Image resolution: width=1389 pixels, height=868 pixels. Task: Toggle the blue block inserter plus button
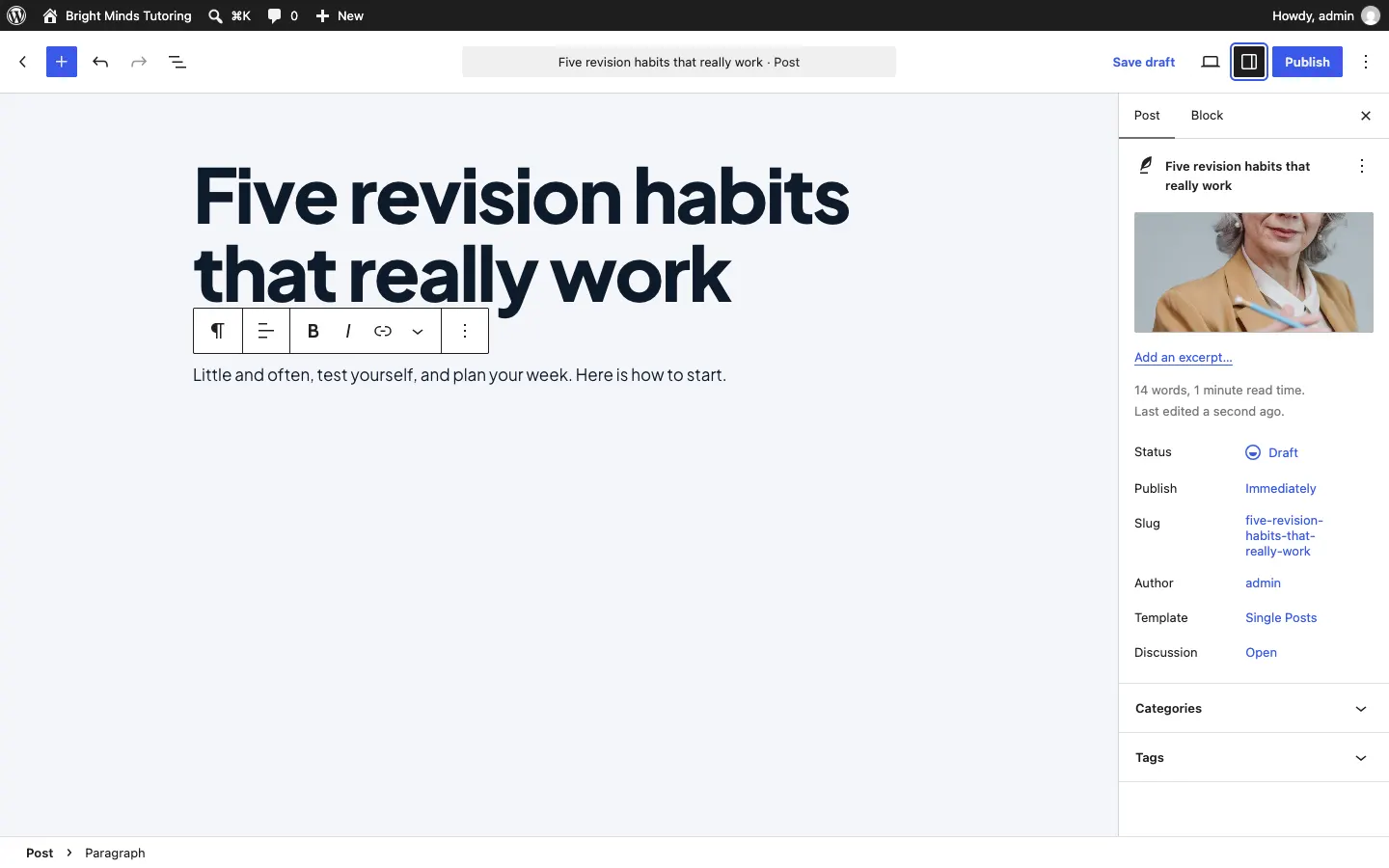click(62, 62)
